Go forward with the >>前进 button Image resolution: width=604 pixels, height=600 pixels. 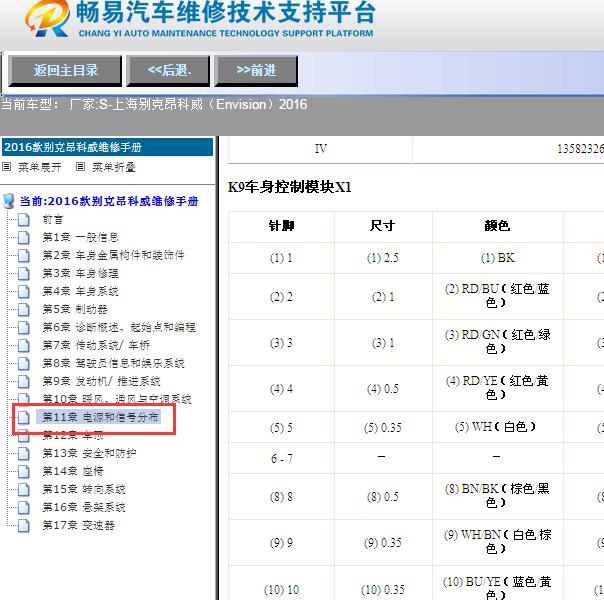click(x=256, y=70)
